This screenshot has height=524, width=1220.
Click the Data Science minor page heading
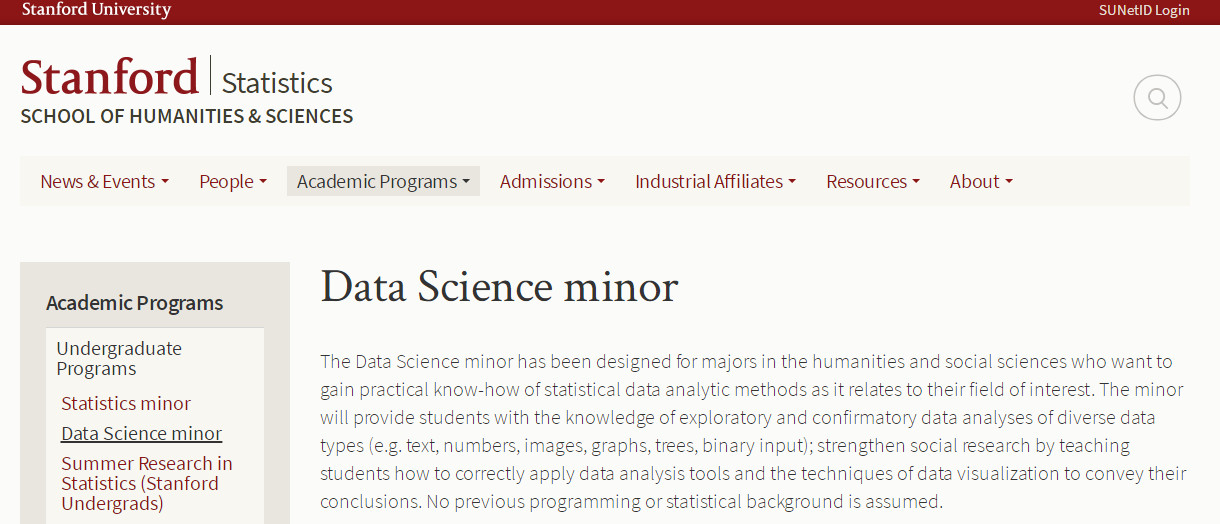[499, 287]
